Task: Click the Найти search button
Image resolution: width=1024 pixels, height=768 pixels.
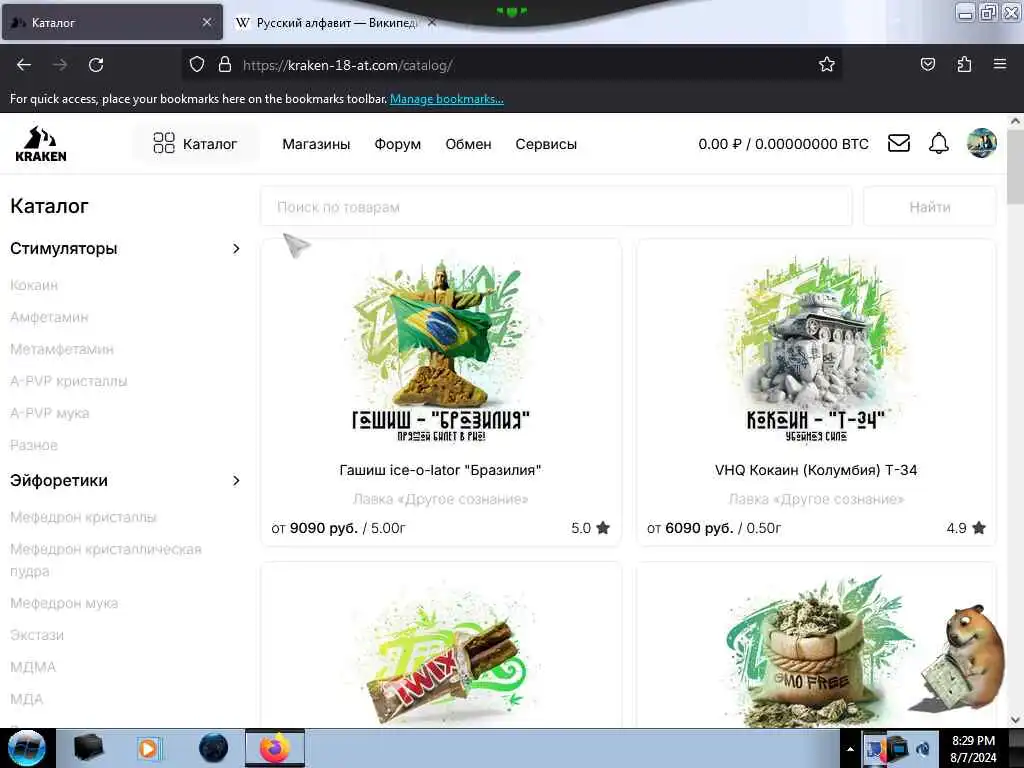Action: point(930,207)
